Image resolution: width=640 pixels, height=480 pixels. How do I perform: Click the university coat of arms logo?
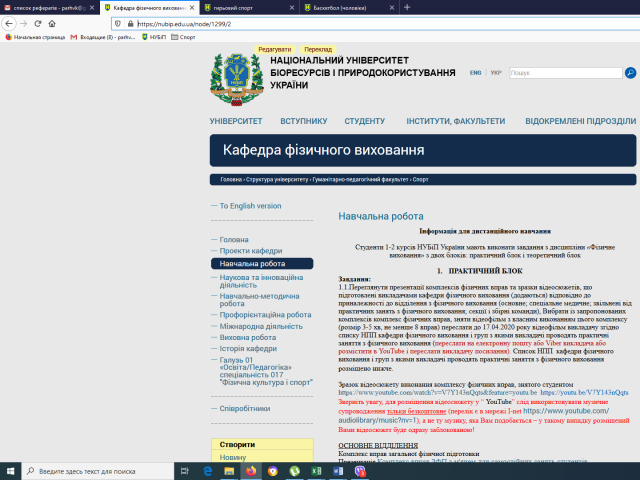(x=237, y=80)
